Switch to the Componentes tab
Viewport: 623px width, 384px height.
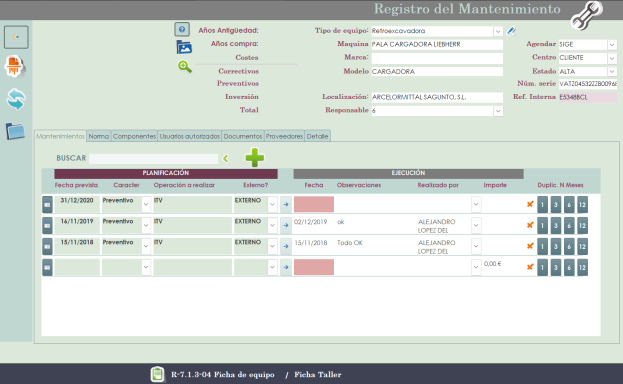pyautogui.click(x=134, y=136)
